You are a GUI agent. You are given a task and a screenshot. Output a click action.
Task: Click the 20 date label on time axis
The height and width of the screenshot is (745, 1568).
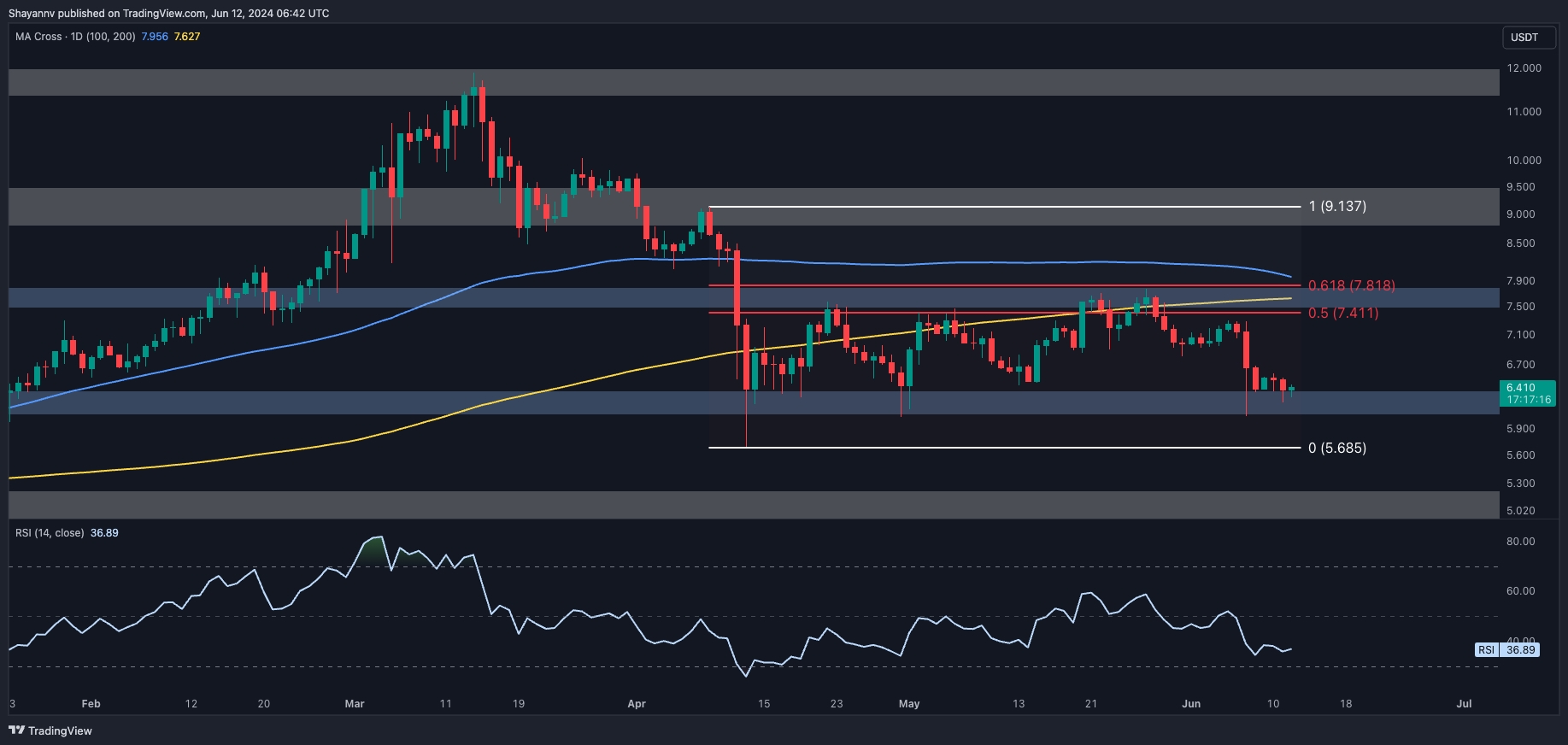(x=264, y=704)
